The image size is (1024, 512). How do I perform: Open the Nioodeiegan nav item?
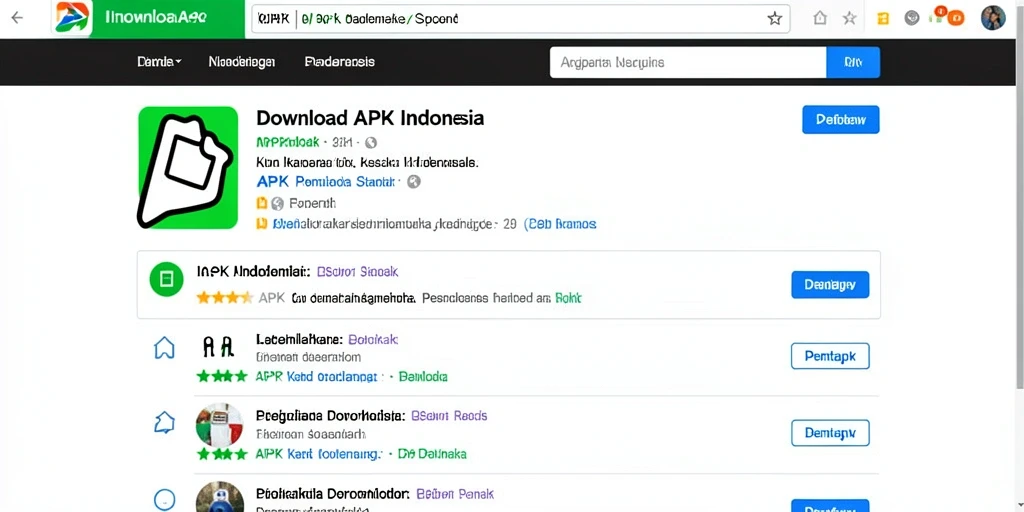pyautogui.click(x=242, y=62)
